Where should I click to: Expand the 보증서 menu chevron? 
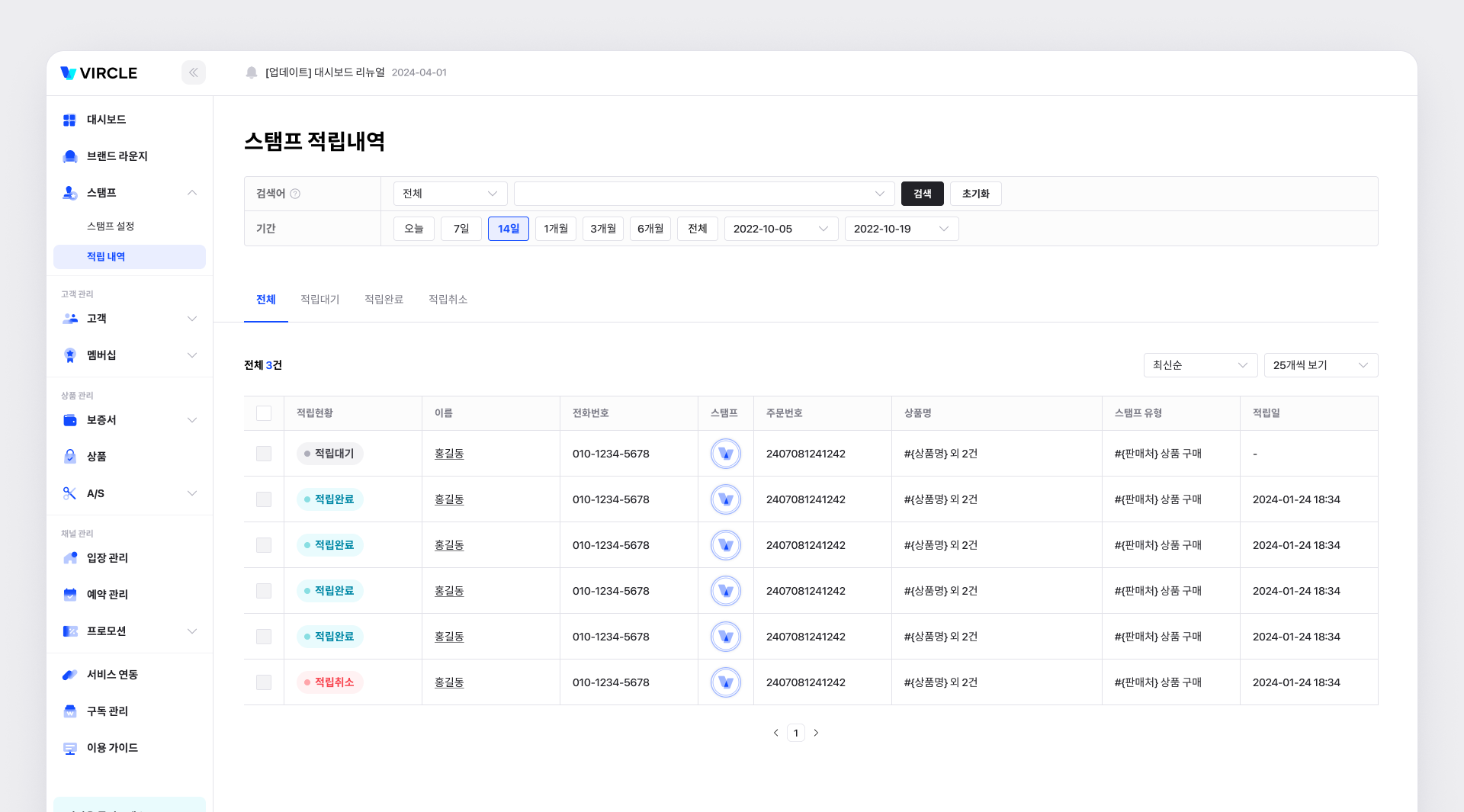coord(192,420)
